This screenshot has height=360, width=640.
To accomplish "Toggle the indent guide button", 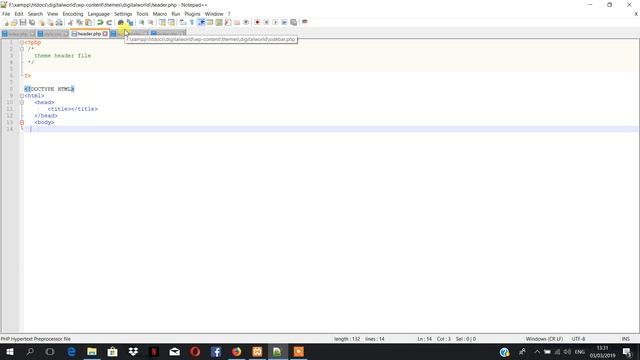I will click(x=201, y=22).
